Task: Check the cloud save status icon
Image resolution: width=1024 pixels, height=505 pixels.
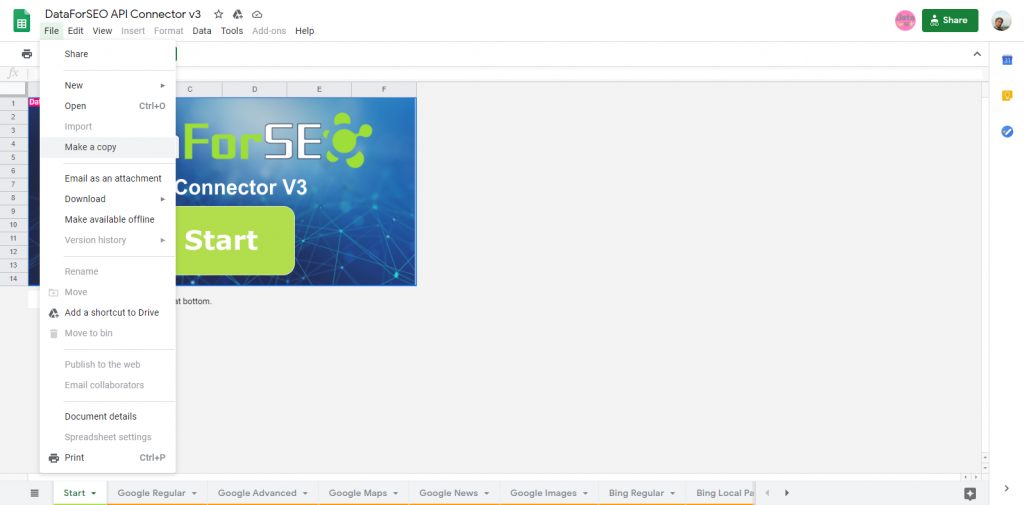Action: coord(257,15)
